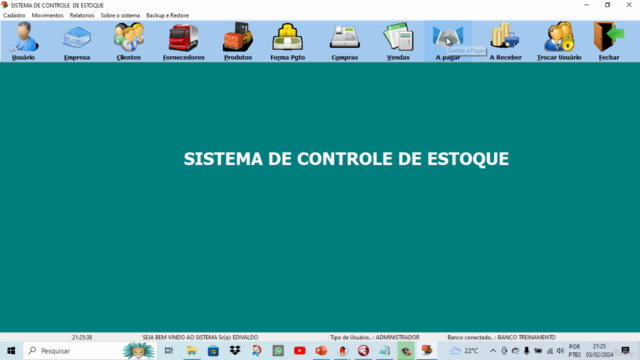Click status text 'BANCO TREINAMENTO'
This screenshot has width=640, height=360.
[527, 338]
